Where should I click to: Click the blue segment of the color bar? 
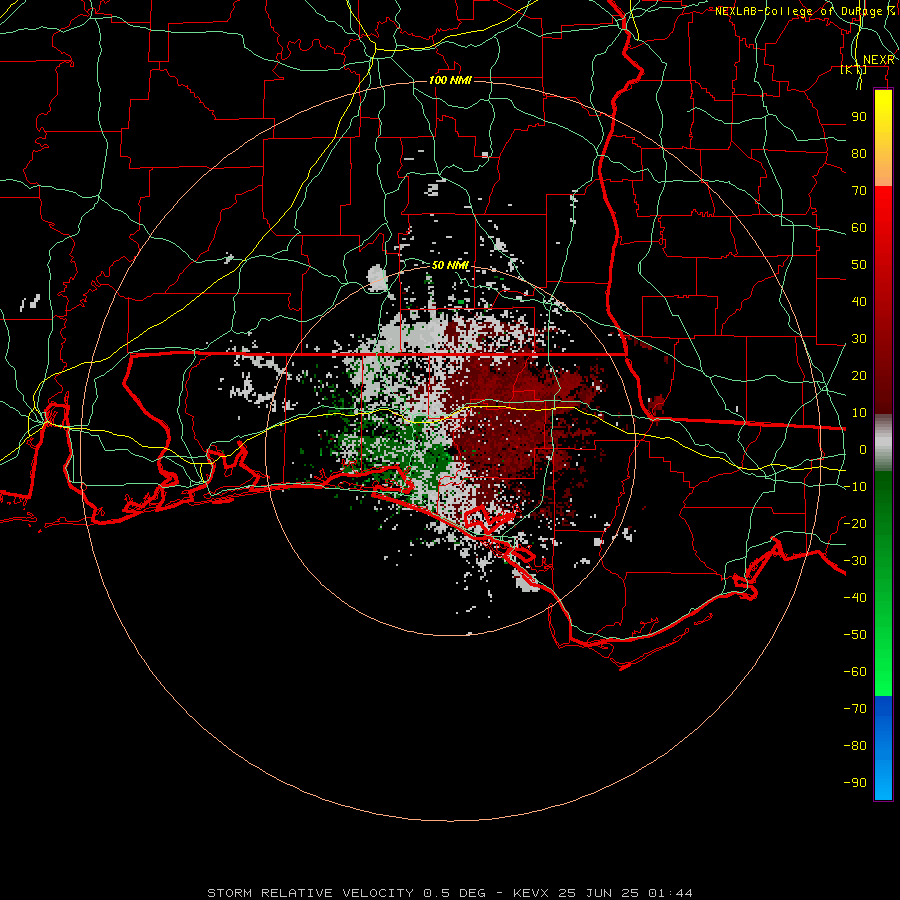click(883, 748)
